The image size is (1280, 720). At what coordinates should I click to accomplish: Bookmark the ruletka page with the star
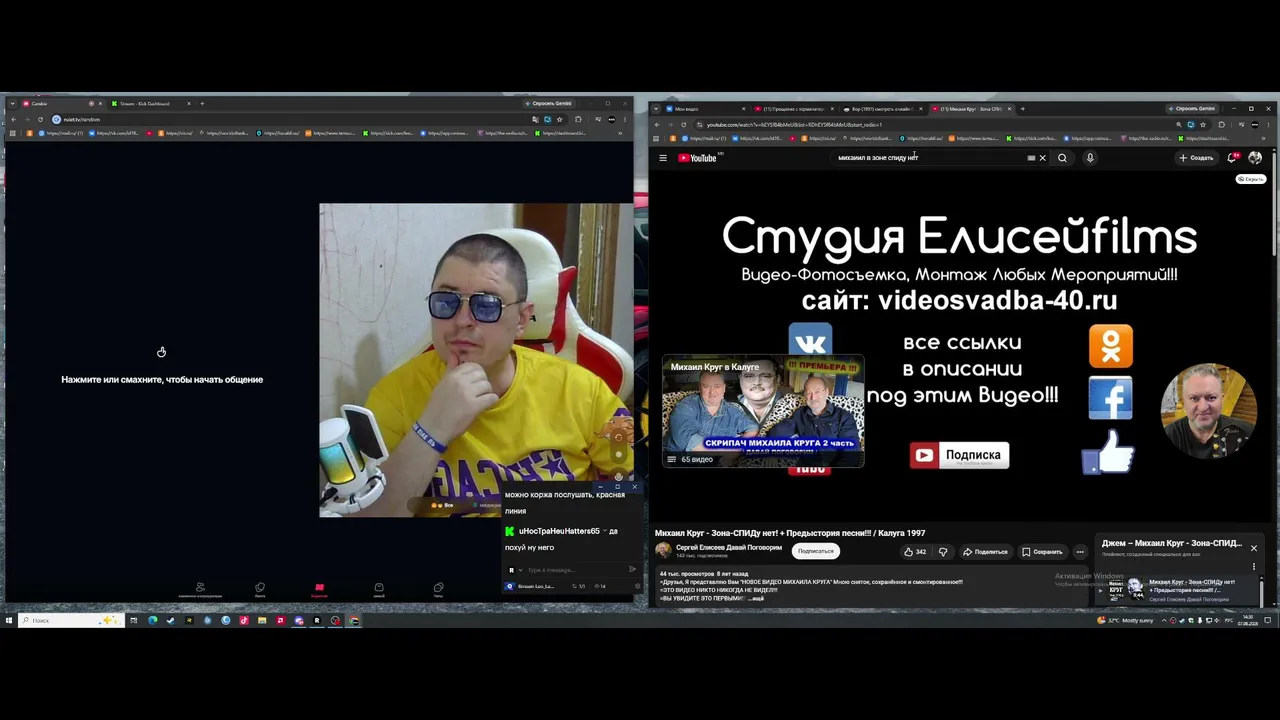tap(559, 119)
